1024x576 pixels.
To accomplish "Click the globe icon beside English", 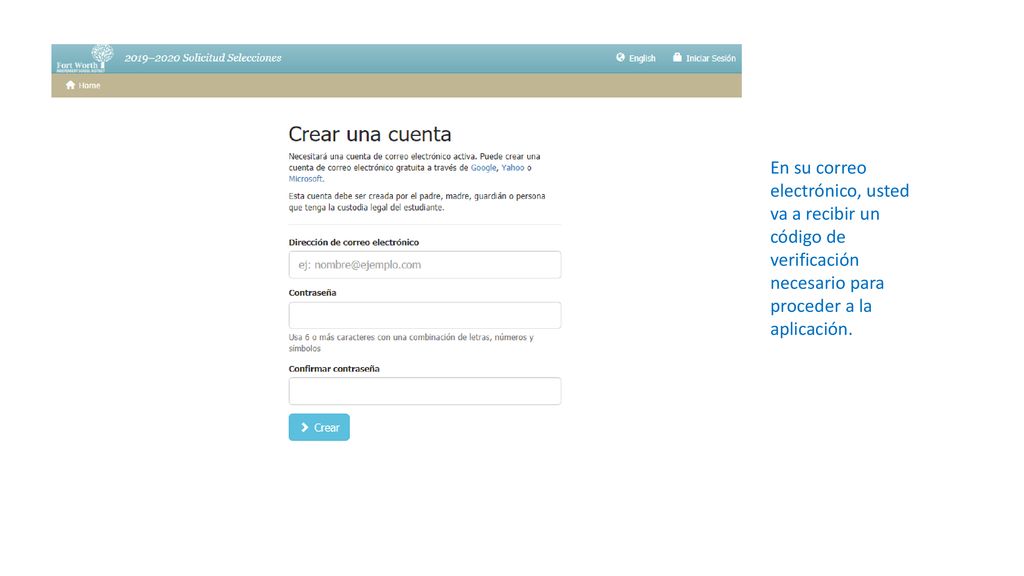I will pos(620,57).
